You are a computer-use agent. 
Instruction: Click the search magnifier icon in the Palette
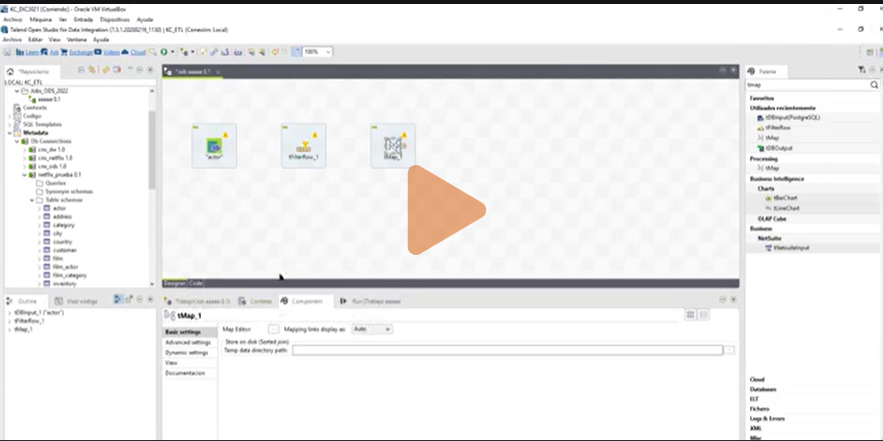(x=874, y=85)
